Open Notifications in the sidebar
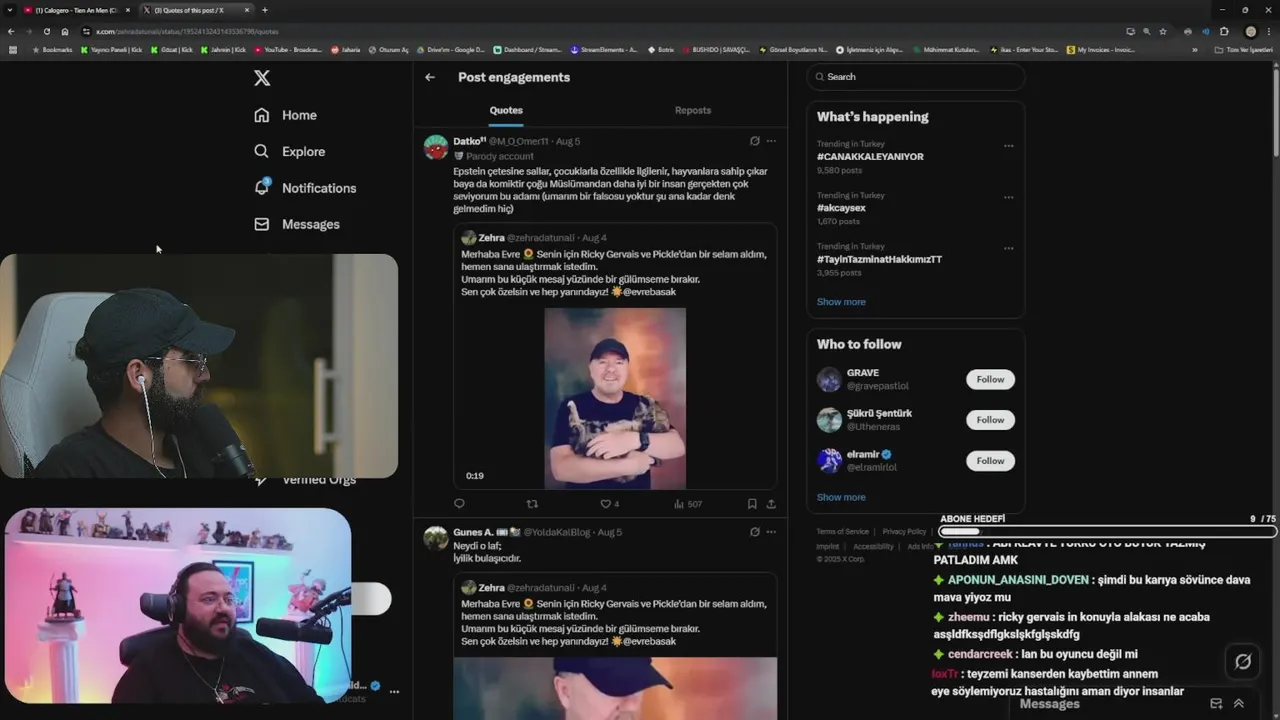 click(x=305, y=188)
